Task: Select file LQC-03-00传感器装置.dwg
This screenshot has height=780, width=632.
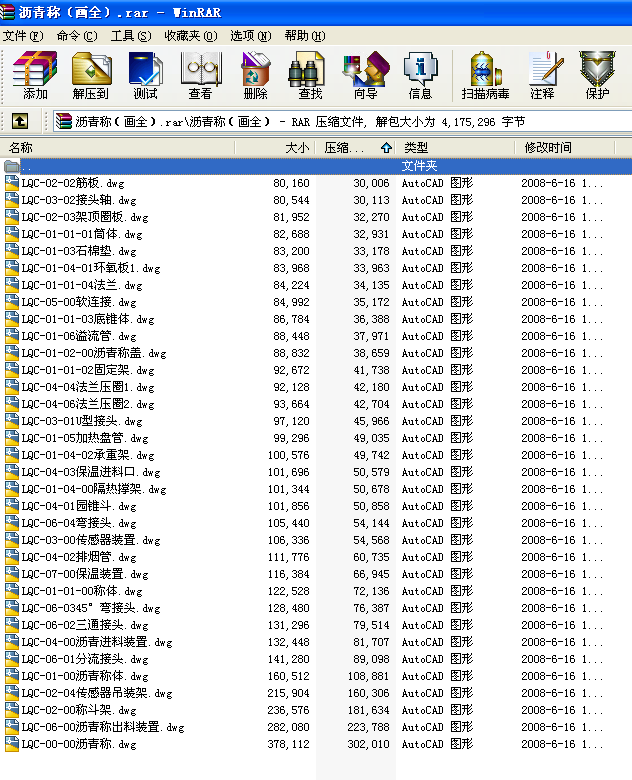Action: (91, 540)
